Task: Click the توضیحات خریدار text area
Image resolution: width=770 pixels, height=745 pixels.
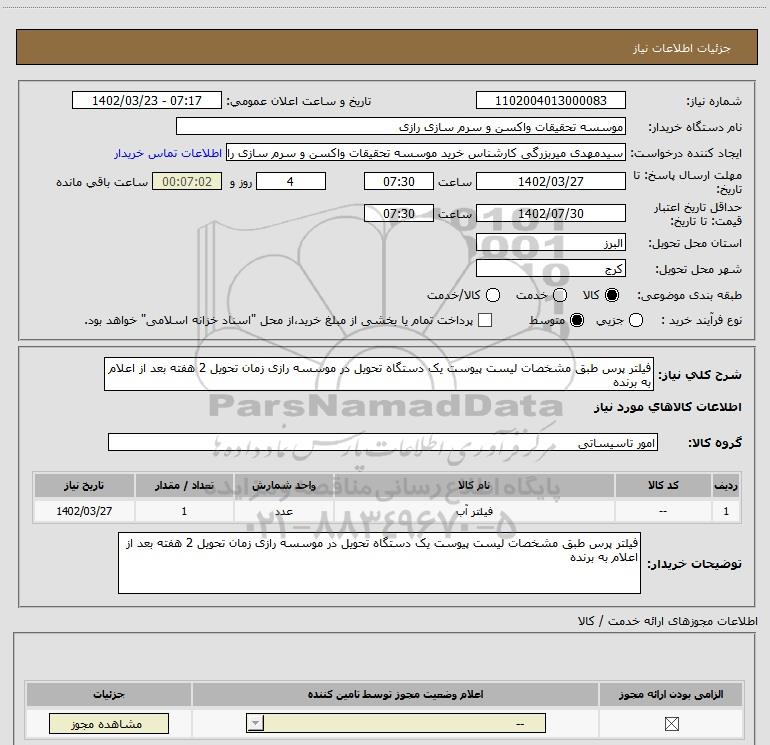Action: click(379, 563)
